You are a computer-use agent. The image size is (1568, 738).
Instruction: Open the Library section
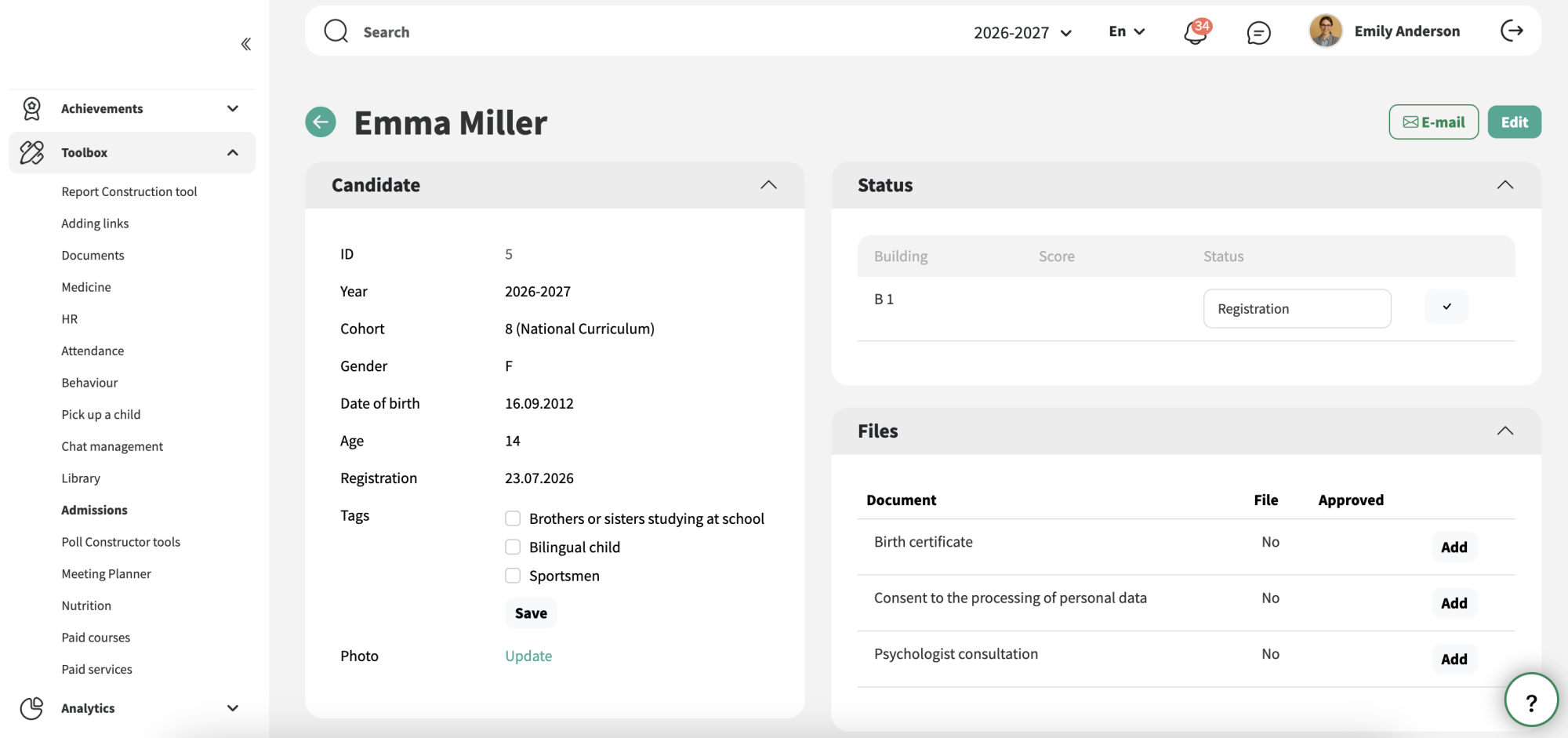click(81, 478)
